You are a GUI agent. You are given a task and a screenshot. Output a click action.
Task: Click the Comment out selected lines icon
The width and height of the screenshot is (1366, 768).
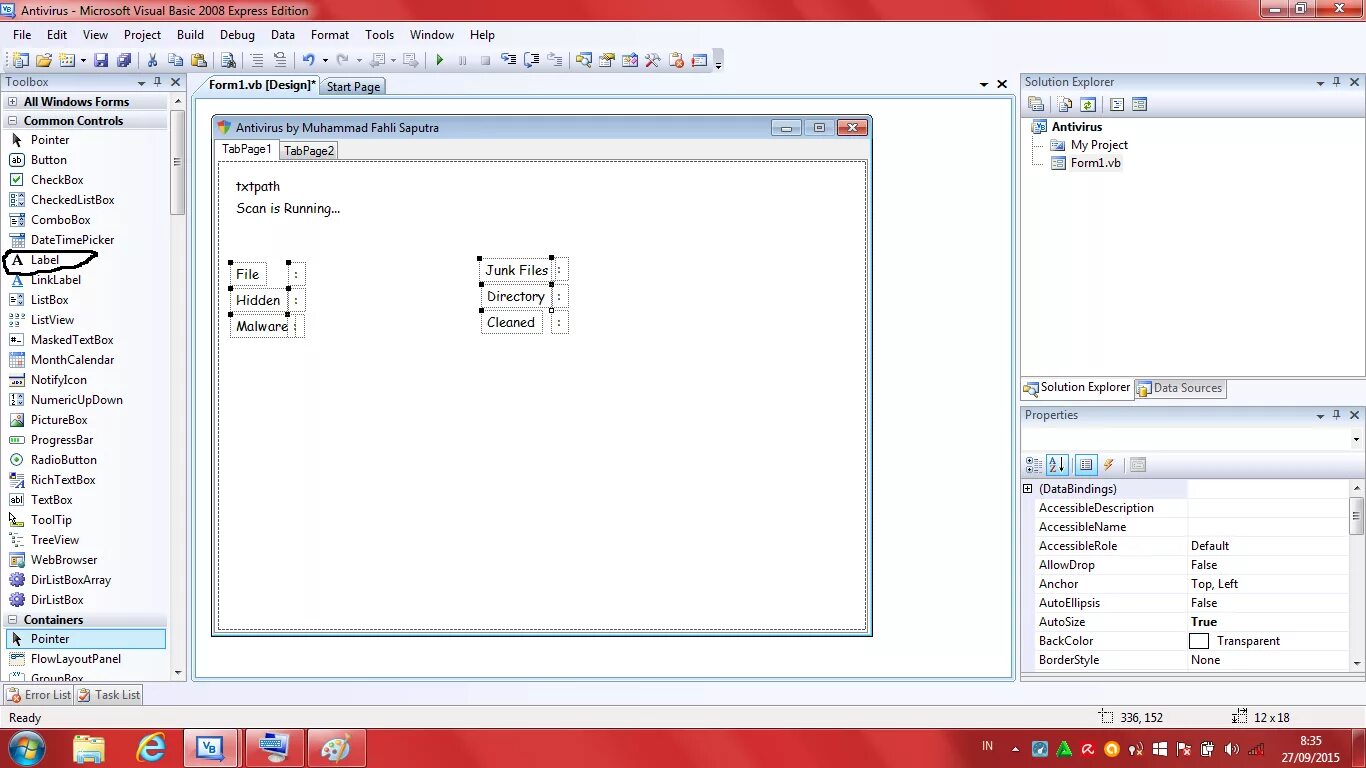(257, 60)
